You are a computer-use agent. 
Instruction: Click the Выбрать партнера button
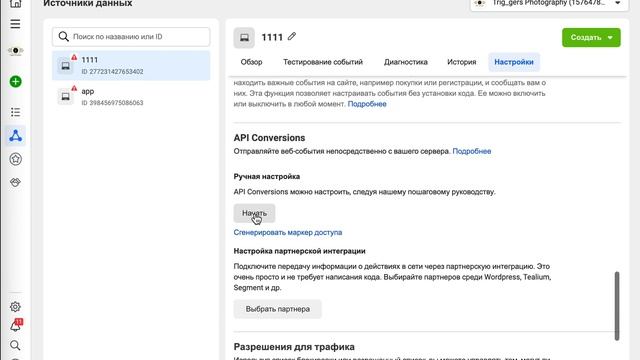click(278, 309)
